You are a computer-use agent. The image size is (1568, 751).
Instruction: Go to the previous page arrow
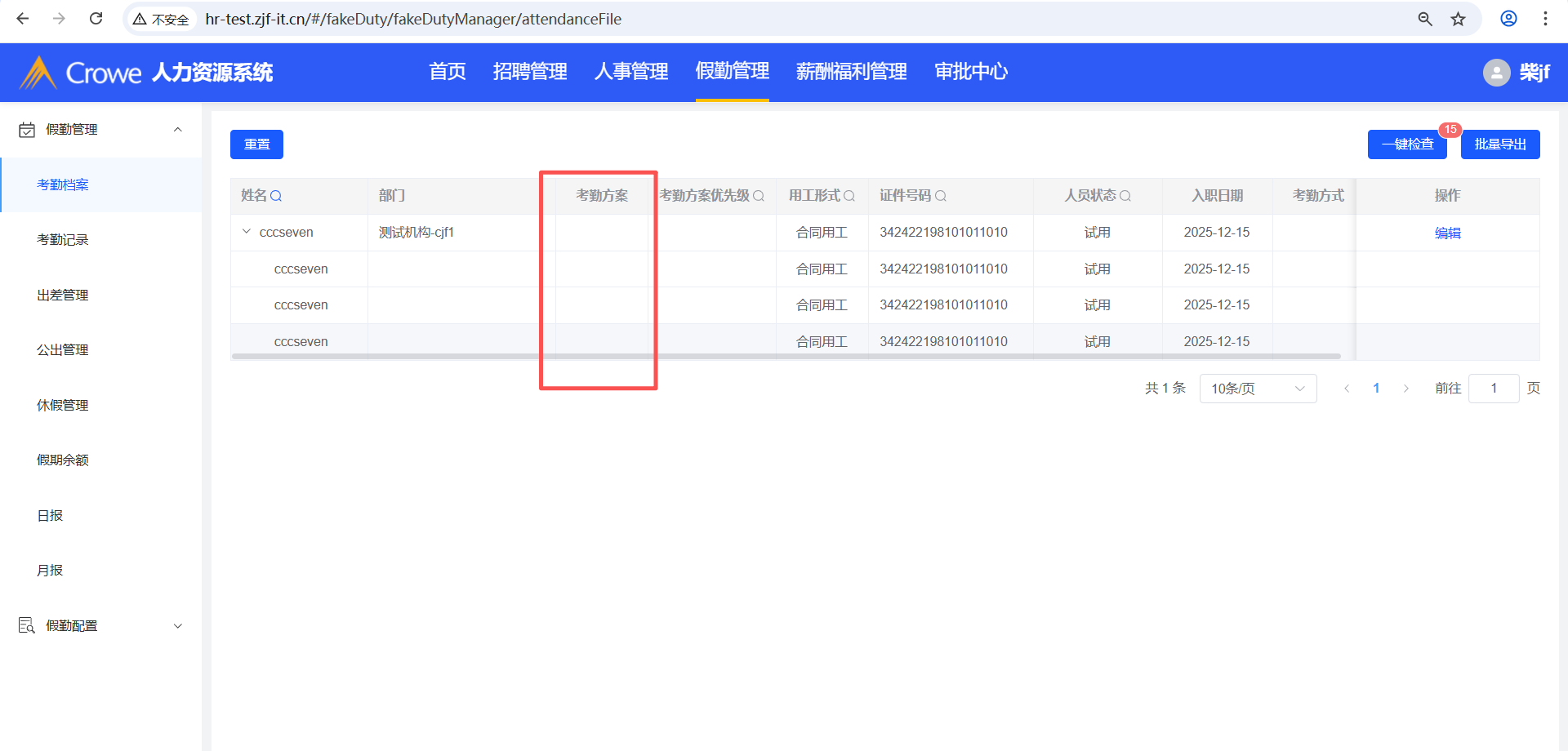tap(1347, 389)
